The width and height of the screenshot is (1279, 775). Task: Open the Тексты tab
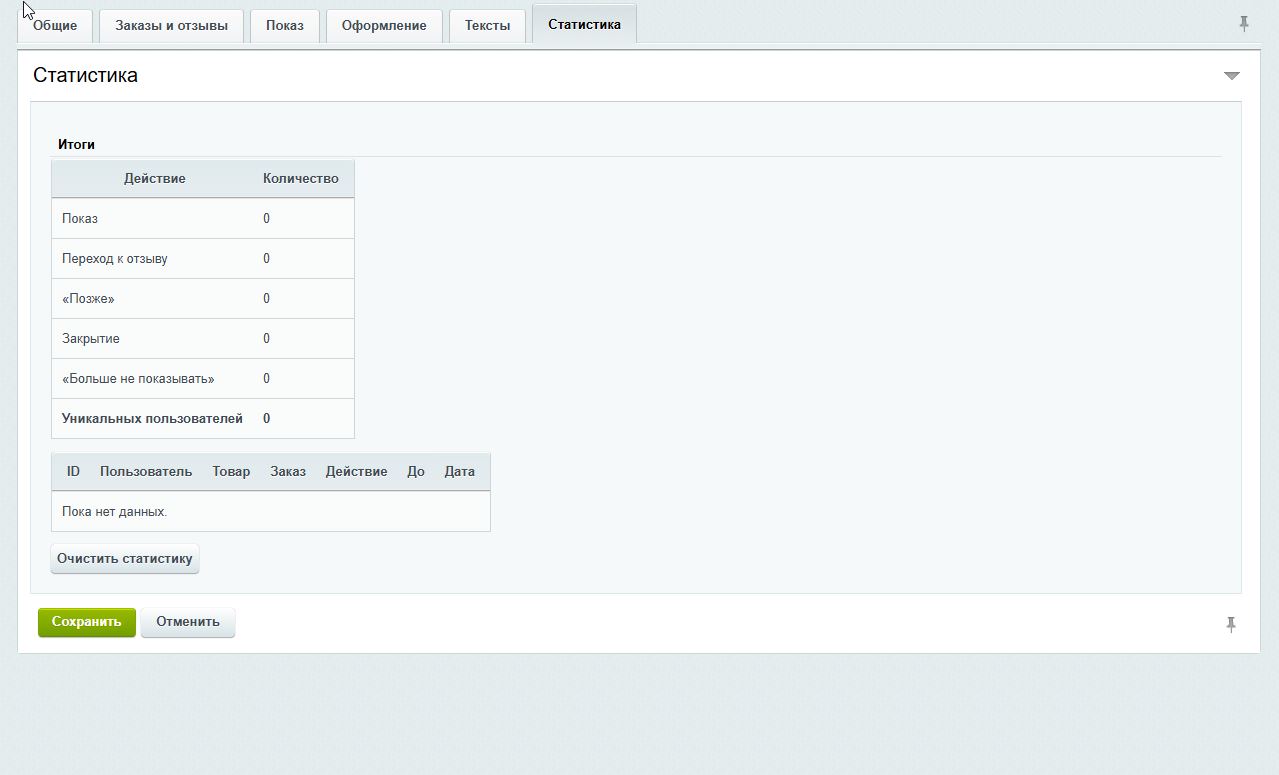488,26
